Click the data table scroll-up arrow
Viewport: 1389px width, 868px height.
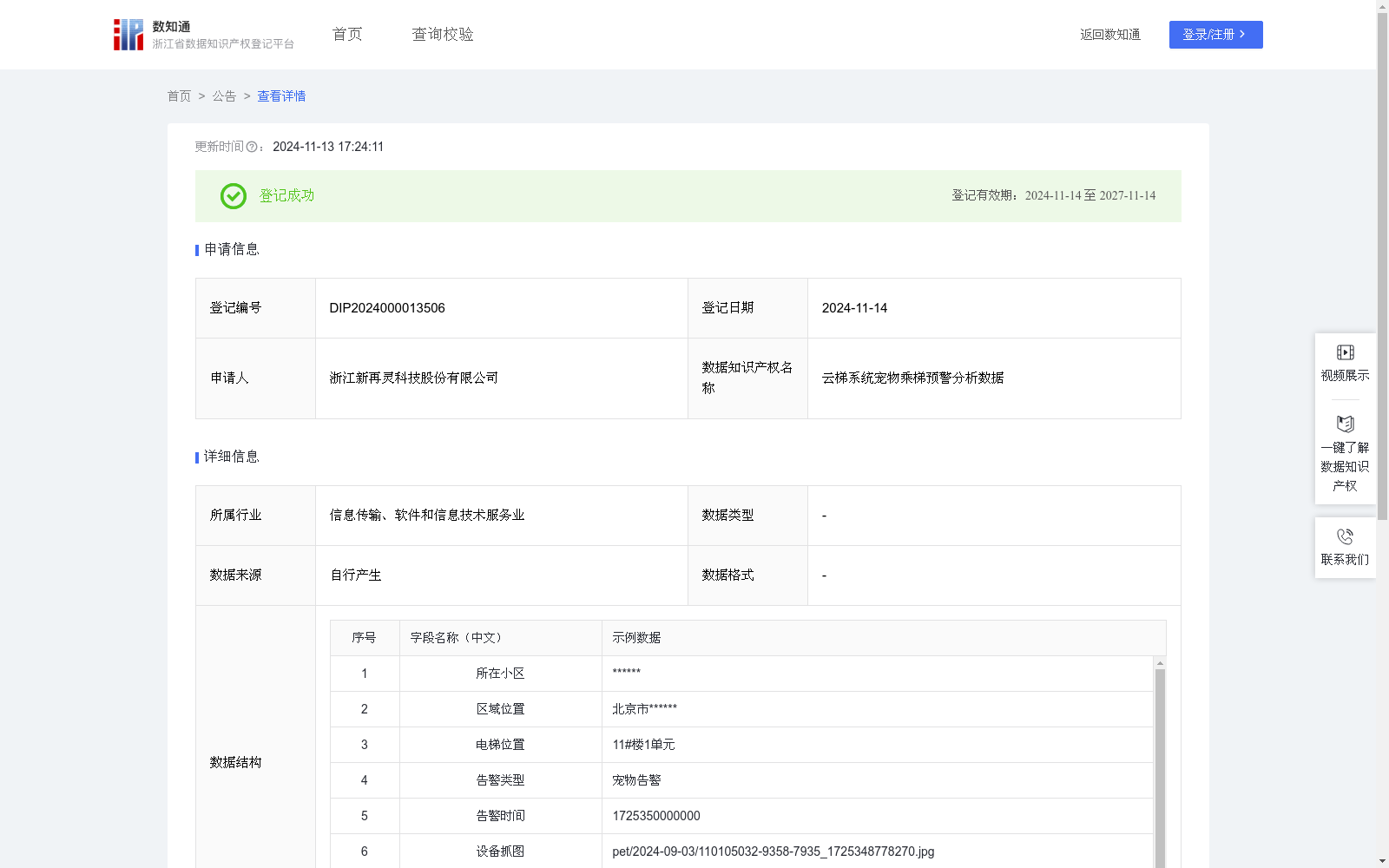point(1160,663)
